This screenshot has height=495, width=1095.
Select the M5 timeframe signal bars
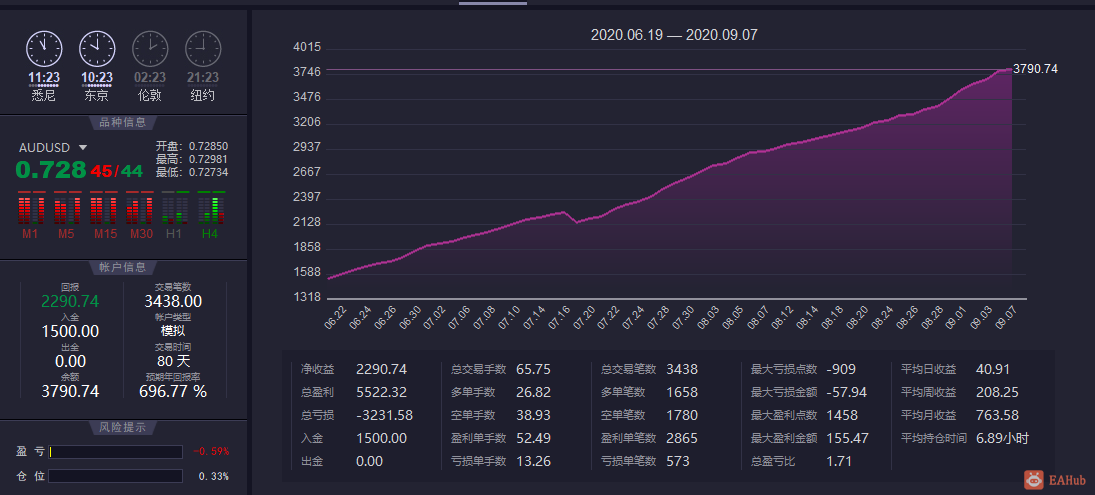(67, 207)
